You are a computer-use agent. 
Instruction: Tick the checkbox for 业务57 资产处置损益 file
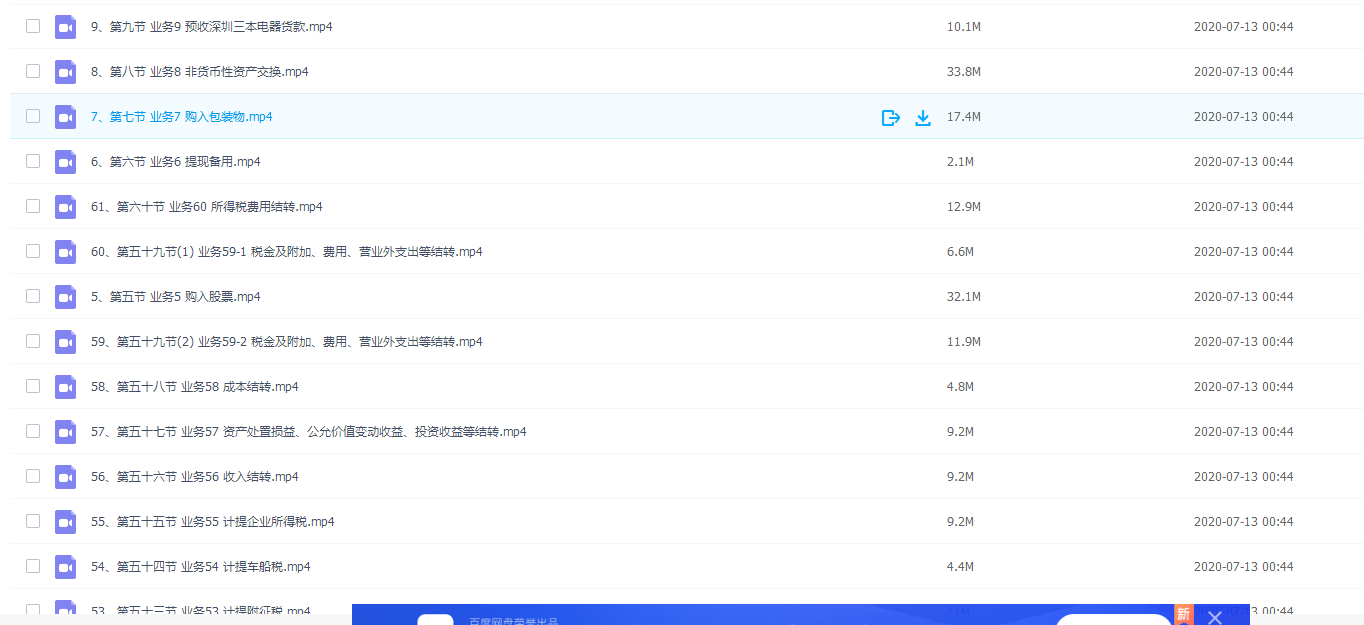[x=33, y=431]
